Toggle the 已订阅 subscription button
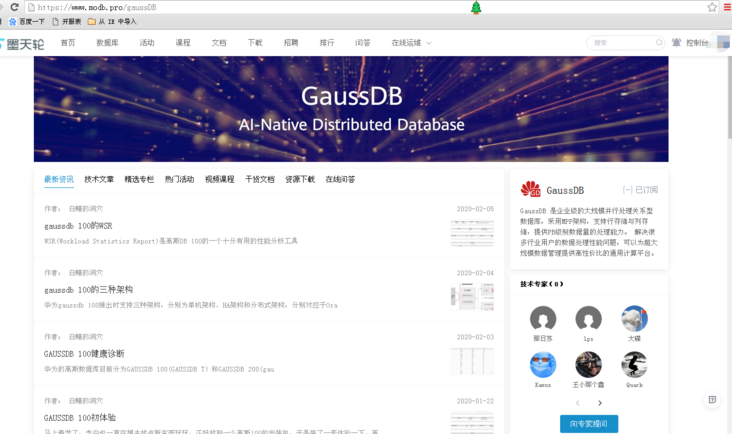Screen dimensions: 732x434 (640, 189)
